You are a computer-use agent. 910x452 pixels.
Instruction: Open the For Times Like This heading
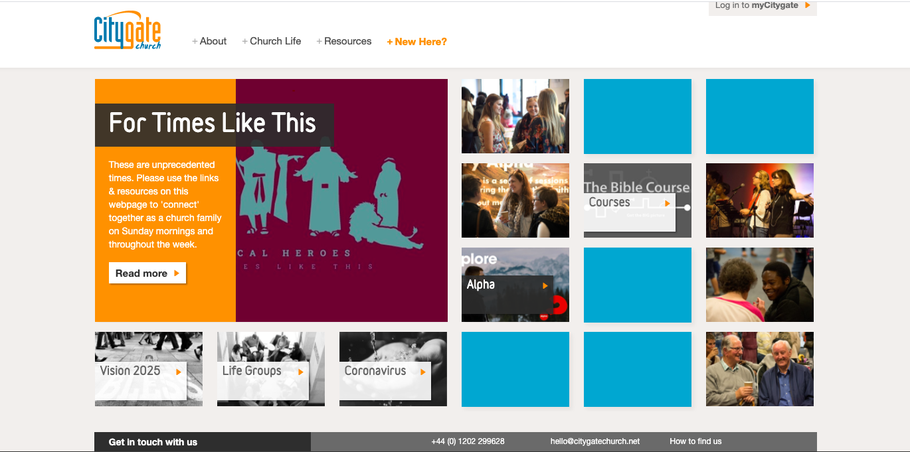tap(214, 124)
